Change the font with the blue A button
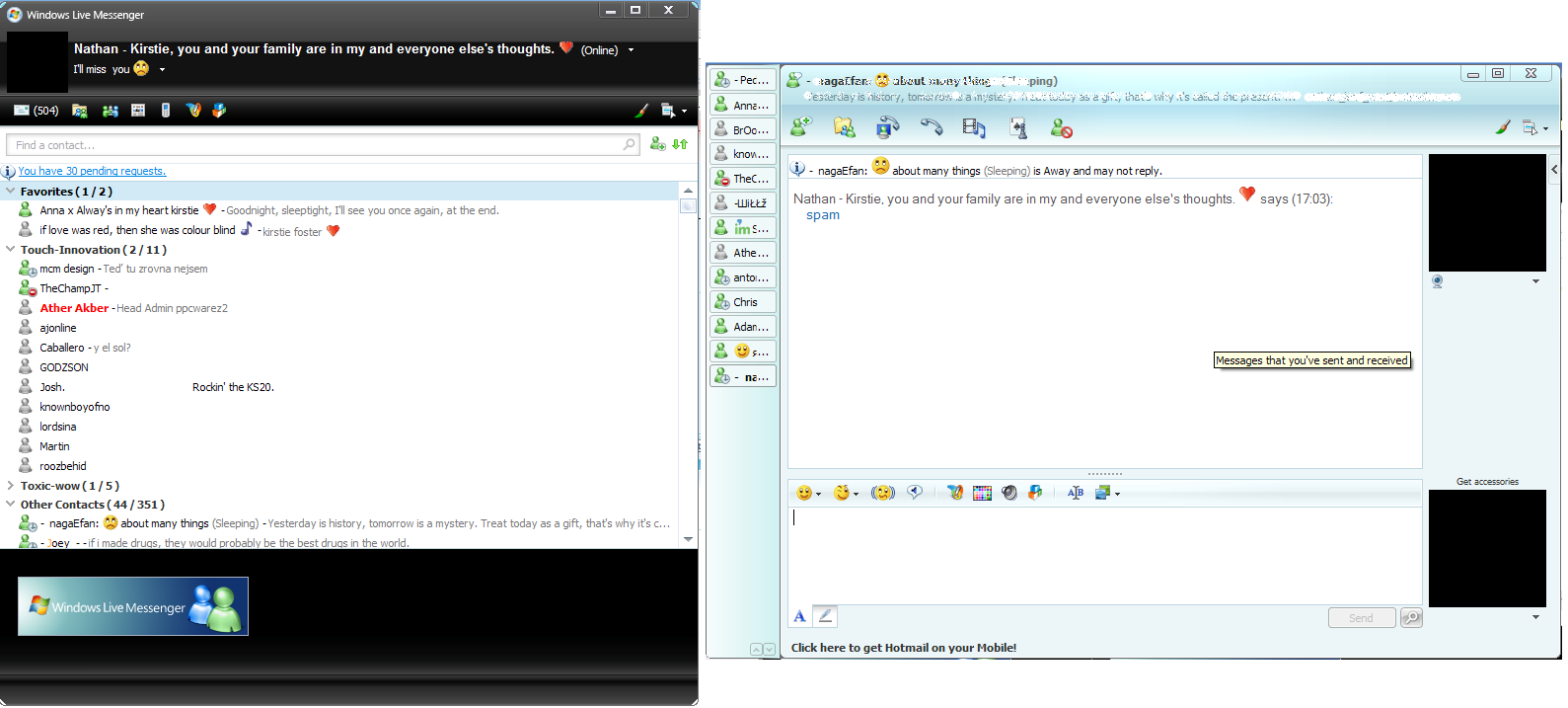Viewport: 1568px width, 708px height. click(x=799, y=616)
